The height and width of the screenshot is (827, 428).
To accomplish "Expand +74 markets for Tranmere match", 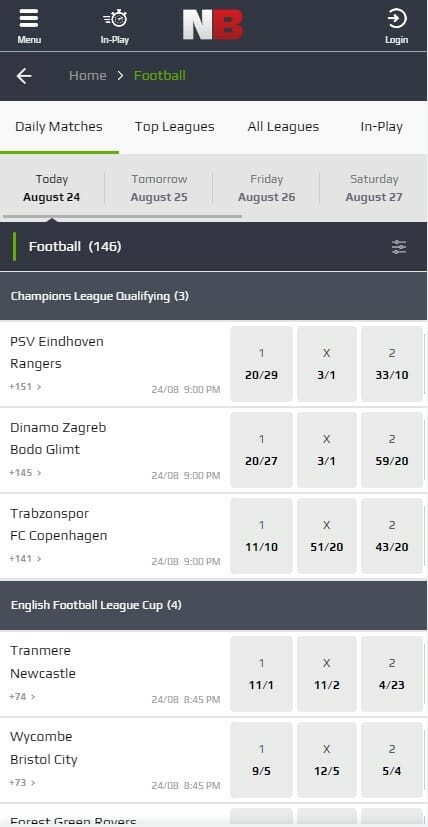I will coord(23,697).
